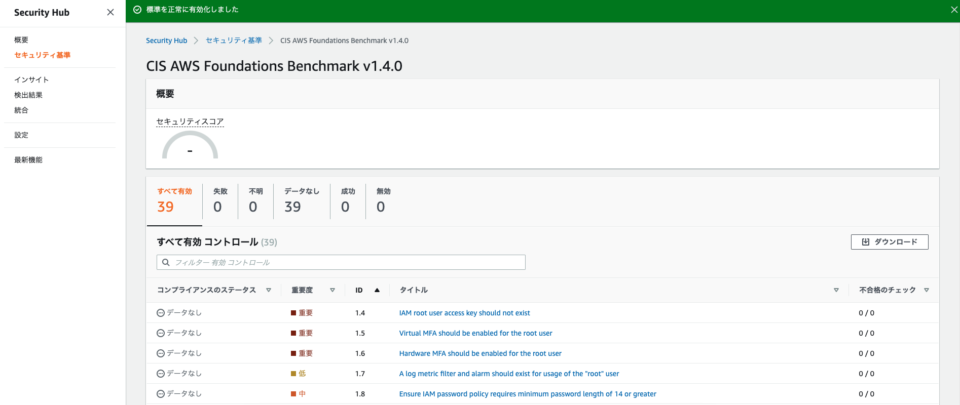This screenshot has height=405, width=960.
Task: Go to Security Hub breadcrumb link
Action: [167, 40]
